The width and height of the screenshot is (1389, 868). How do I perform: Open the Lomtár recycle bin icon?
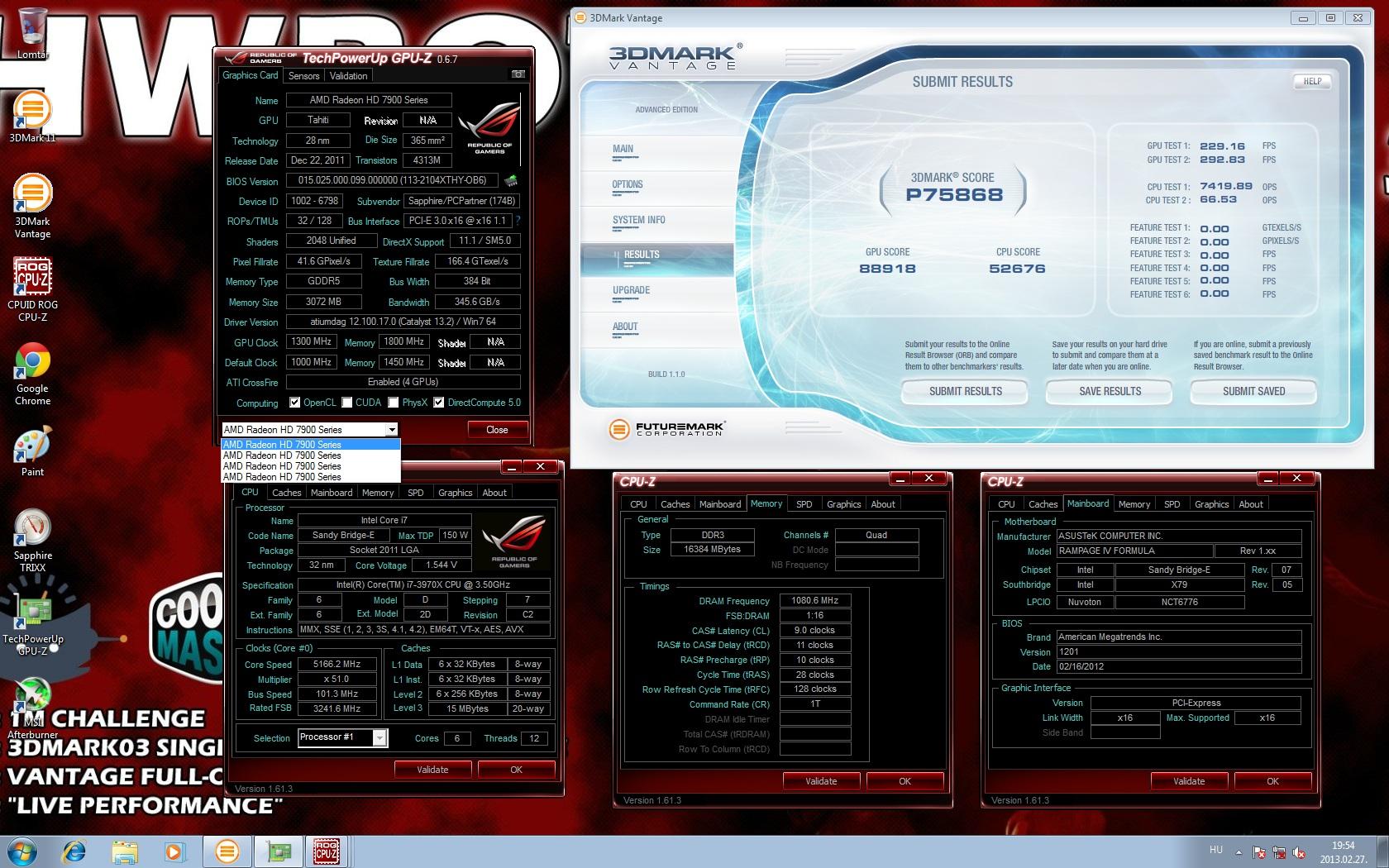(x=33, y=33)
